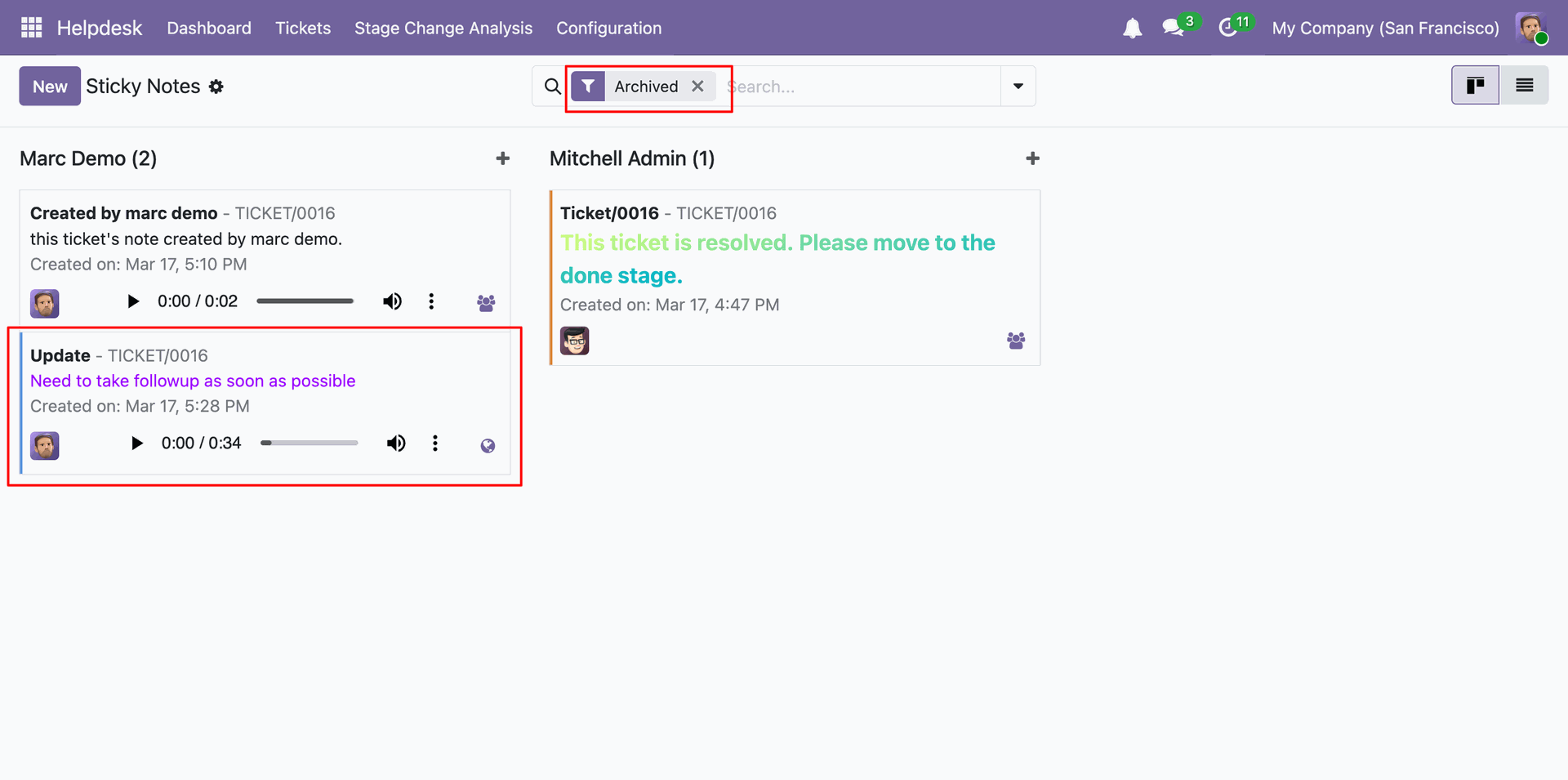Click 'this ticket's note created by marc demo' text
Image resolution: width=1568 pixels, height=780 pixels.
pos(186,238)
